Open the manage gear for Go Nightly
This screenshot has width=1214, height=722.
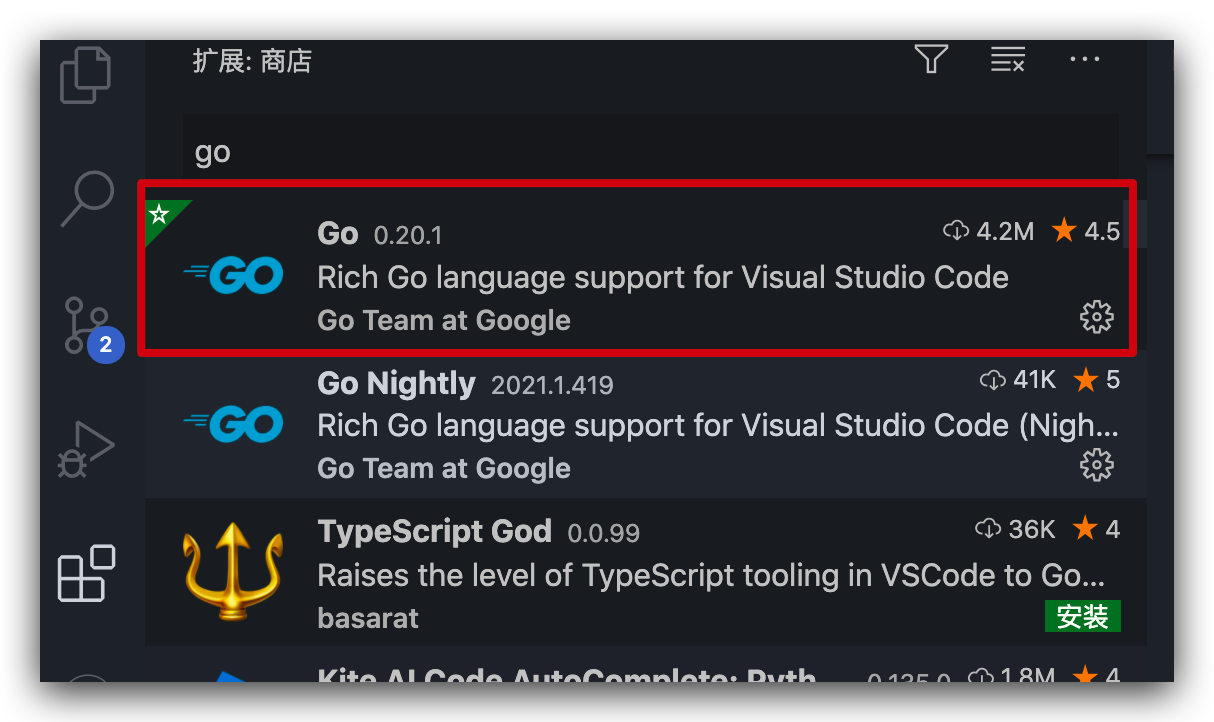(x=1097, y=465)
